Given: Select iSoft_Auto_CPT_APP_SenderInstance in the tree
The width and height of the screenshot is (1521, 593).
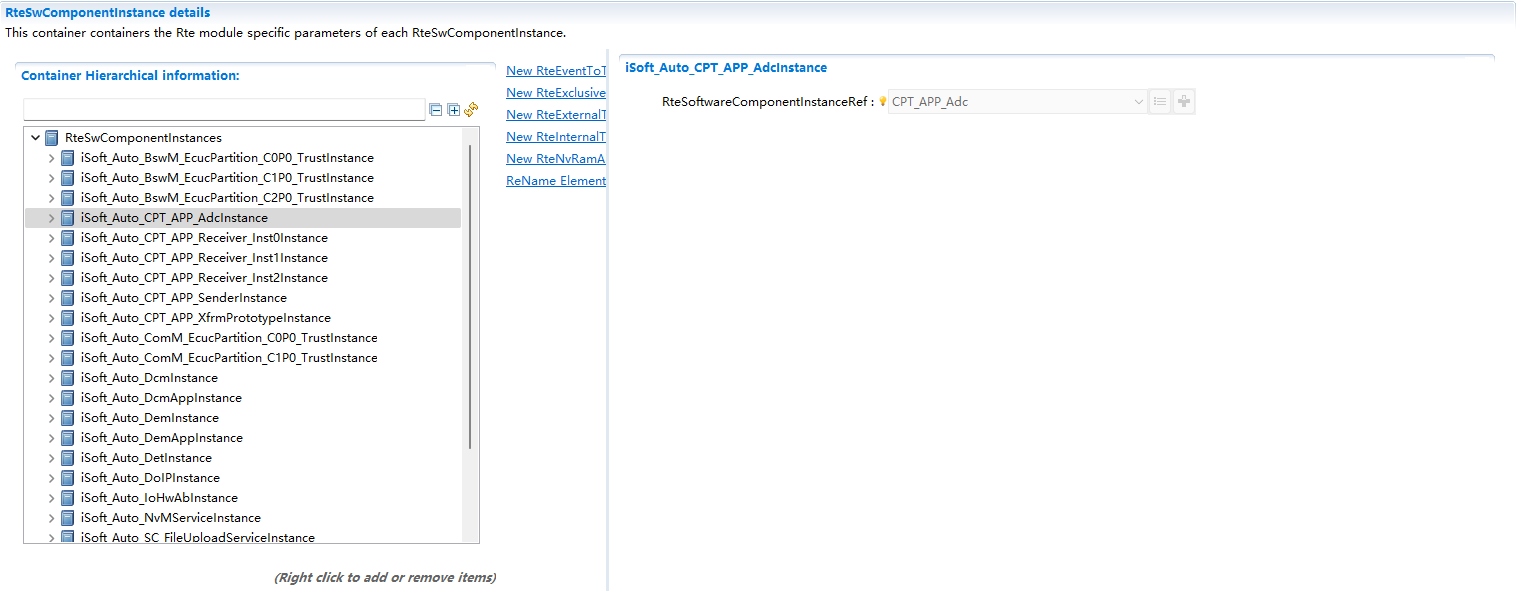Looking at the screenshot, I should [183, 298].
